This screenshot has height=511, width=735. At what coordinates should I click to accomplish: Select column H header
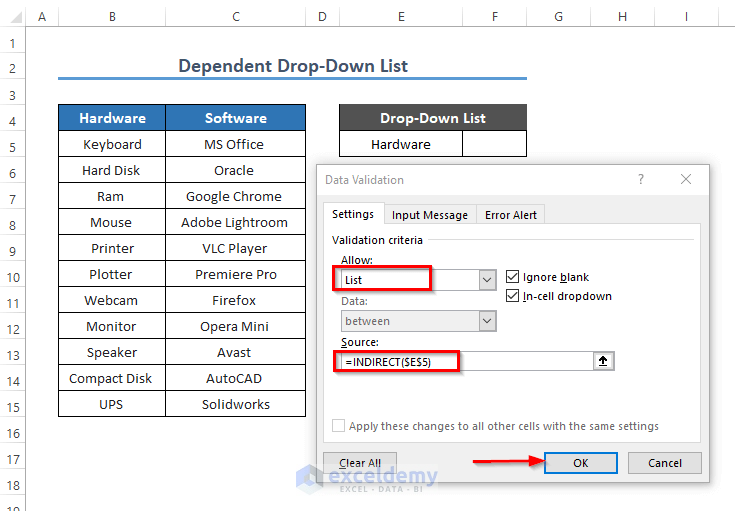tap(622, 17)
